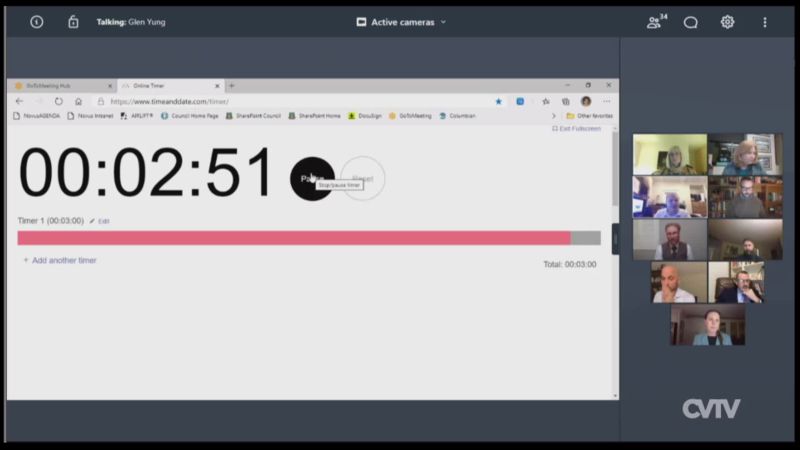800x450 pixels.
Task: Click the Timer 1 (00:03:00) label
Action: point(51,220)
